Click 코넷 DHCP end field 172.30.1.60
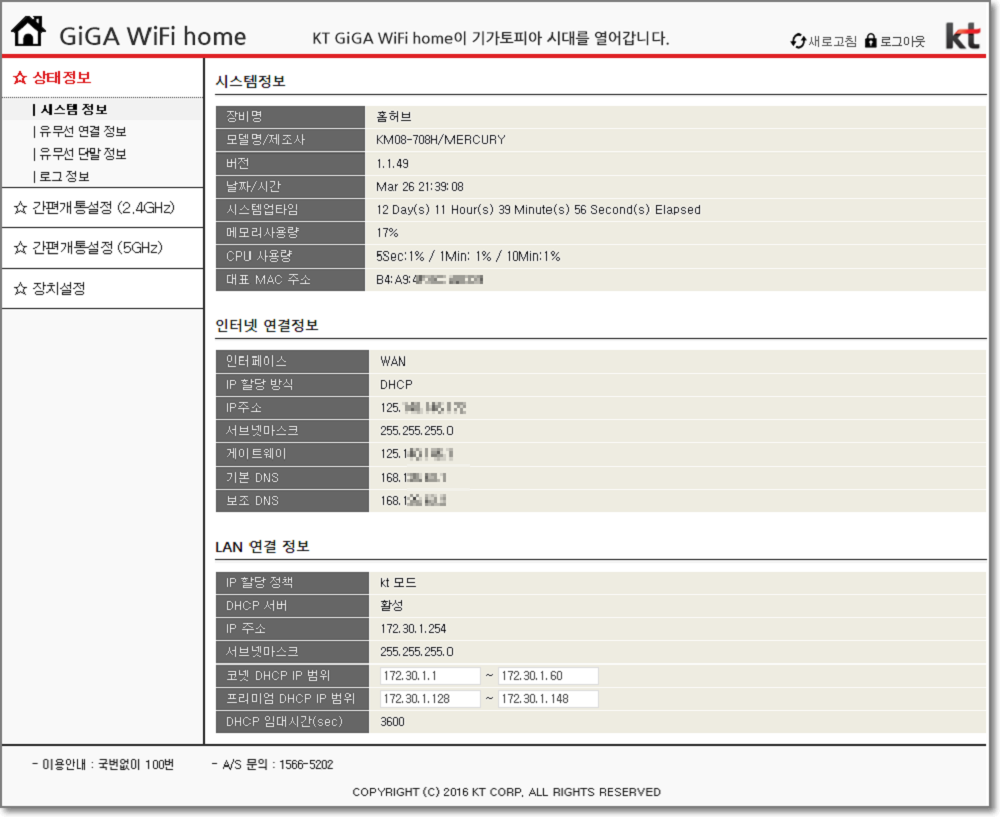This screenshot has width=1000, height=817. pyautogui.click(x=548, y=675)
